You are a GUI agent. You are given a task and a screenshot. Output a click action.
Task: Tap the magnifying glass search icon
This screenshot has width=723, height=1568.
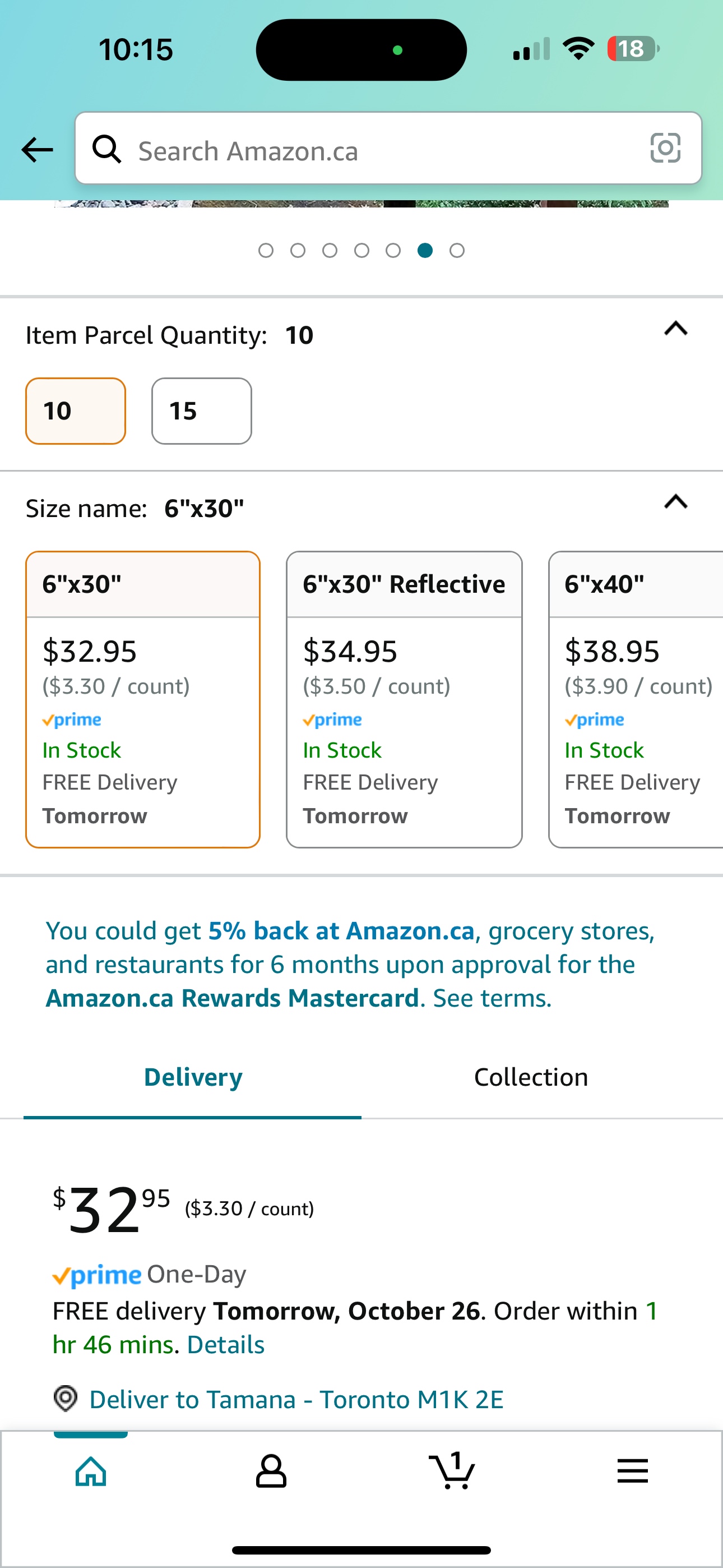pos(106,149)
